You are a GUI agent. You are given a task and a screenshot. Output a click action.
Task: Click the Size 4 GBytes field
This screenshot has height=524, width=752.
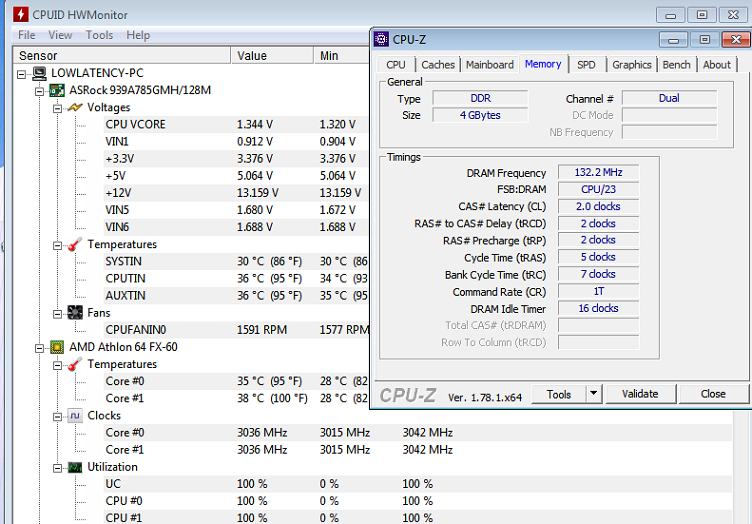(x=480, y=115)
